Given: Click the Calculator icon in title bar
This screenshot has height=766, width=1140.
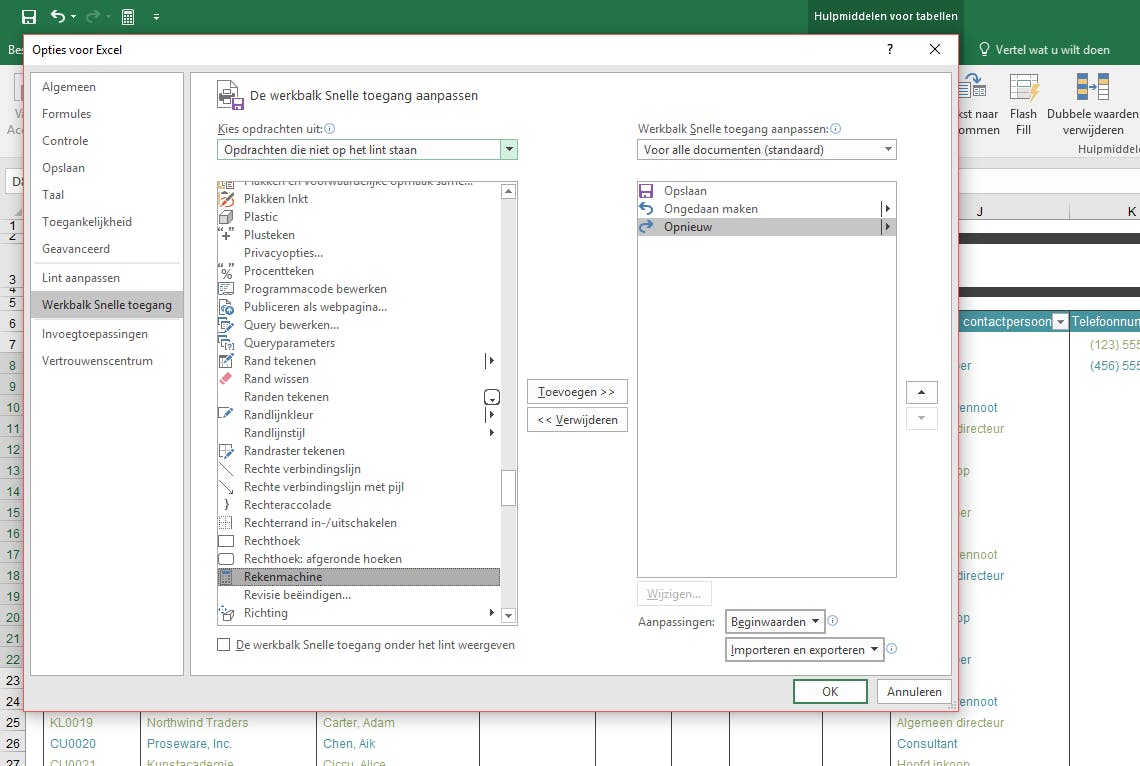Looking at the screenshot, I should click(x=128, y=17).
